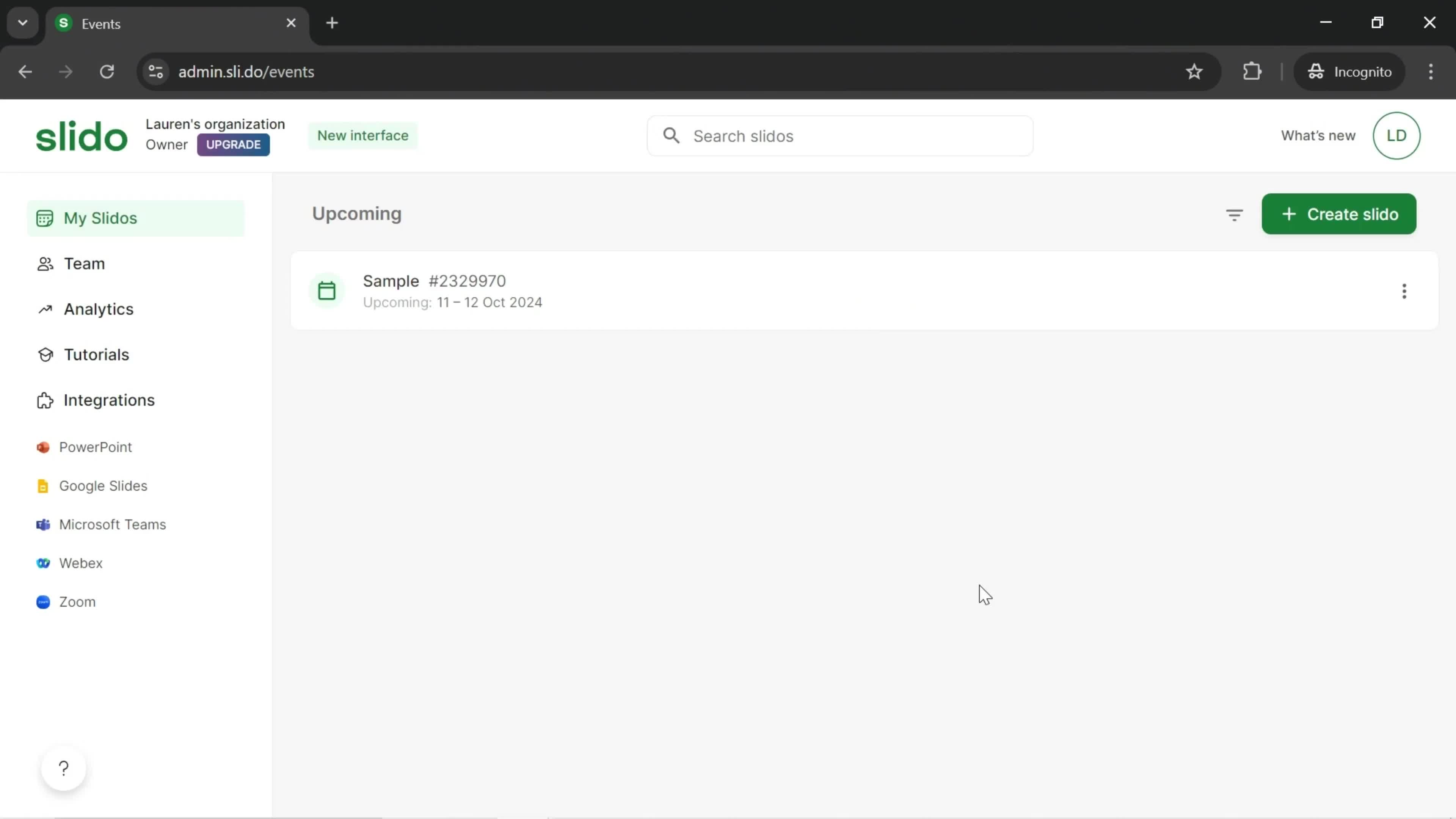Select the Team sidebar icon

click(44, 263)
